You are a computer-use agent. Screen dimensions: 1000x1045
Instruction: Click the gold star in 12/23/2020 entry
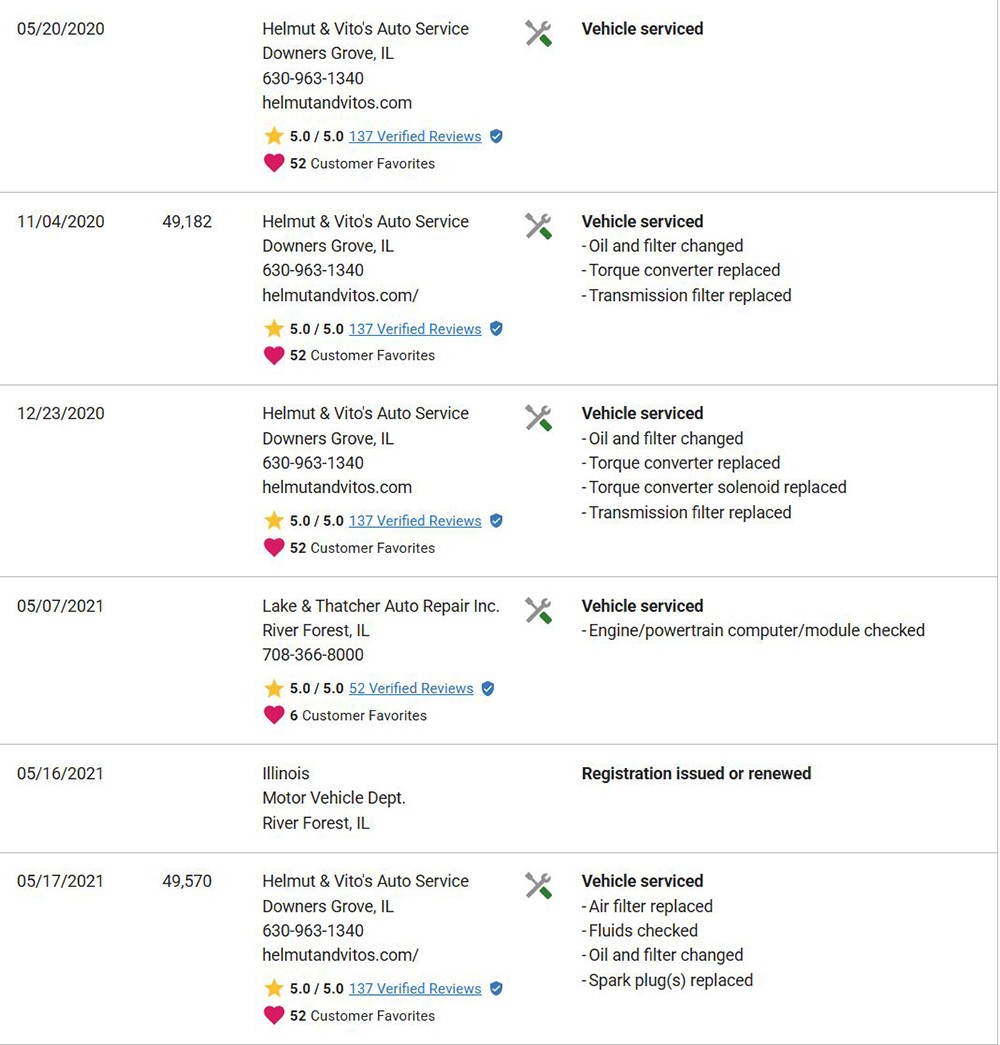pos(274,521)
